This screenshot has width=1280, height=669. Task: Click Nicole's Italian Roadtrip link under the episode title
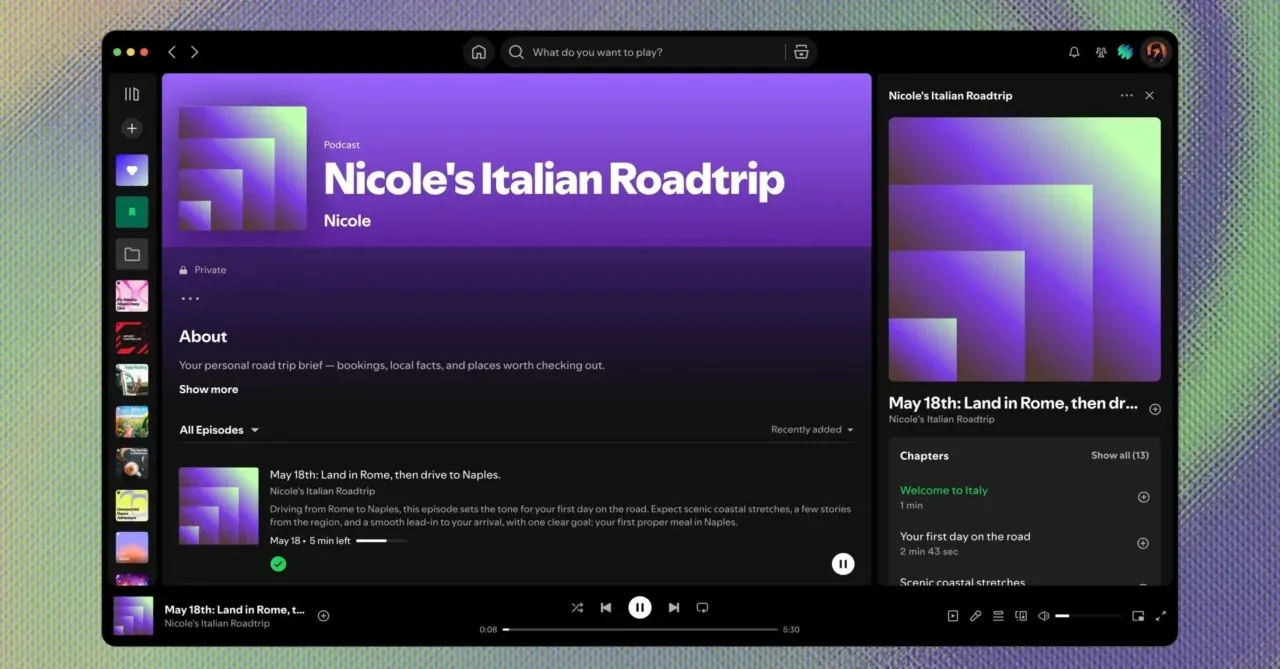click(x=322, y=491)
